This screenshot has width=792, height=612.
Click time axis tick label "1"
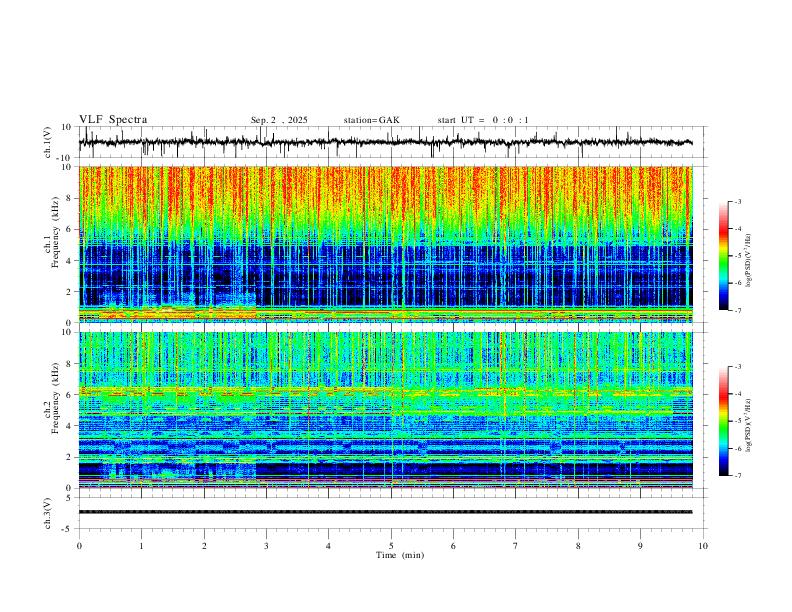pyautogui.click(x=141, y=546)
